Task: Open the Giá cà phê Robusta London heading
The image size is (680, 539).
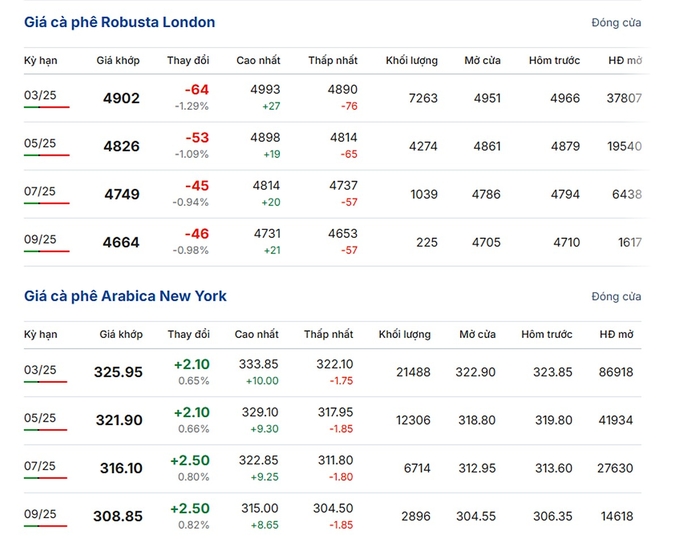Action: (119, 22)
